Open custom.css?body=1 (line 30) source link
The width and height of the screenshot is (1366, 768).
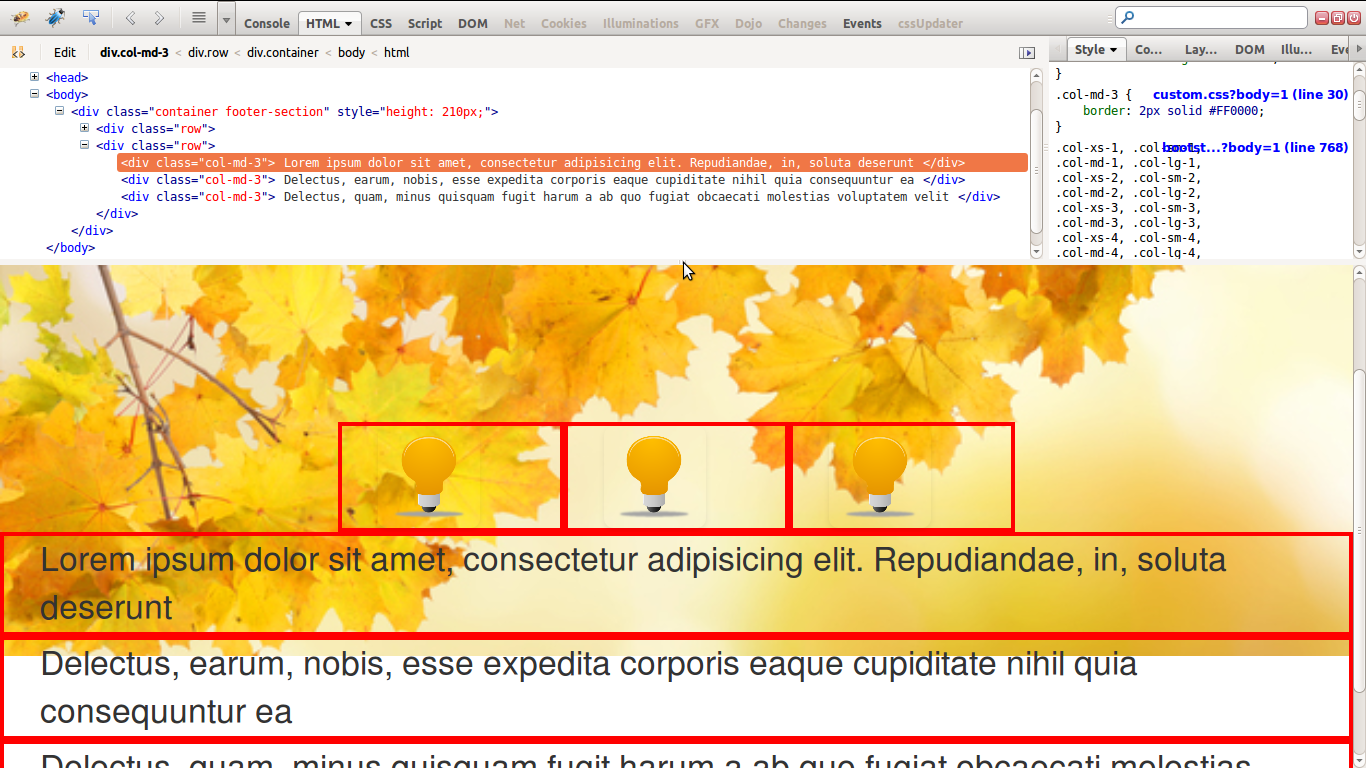[x=1250, y=95]
